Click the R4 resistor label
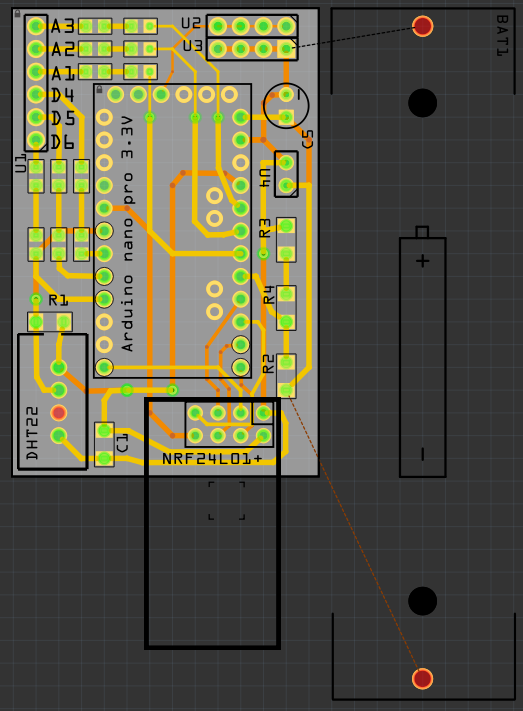The height and width of the screenshot is (711, 523). [269, 295]
